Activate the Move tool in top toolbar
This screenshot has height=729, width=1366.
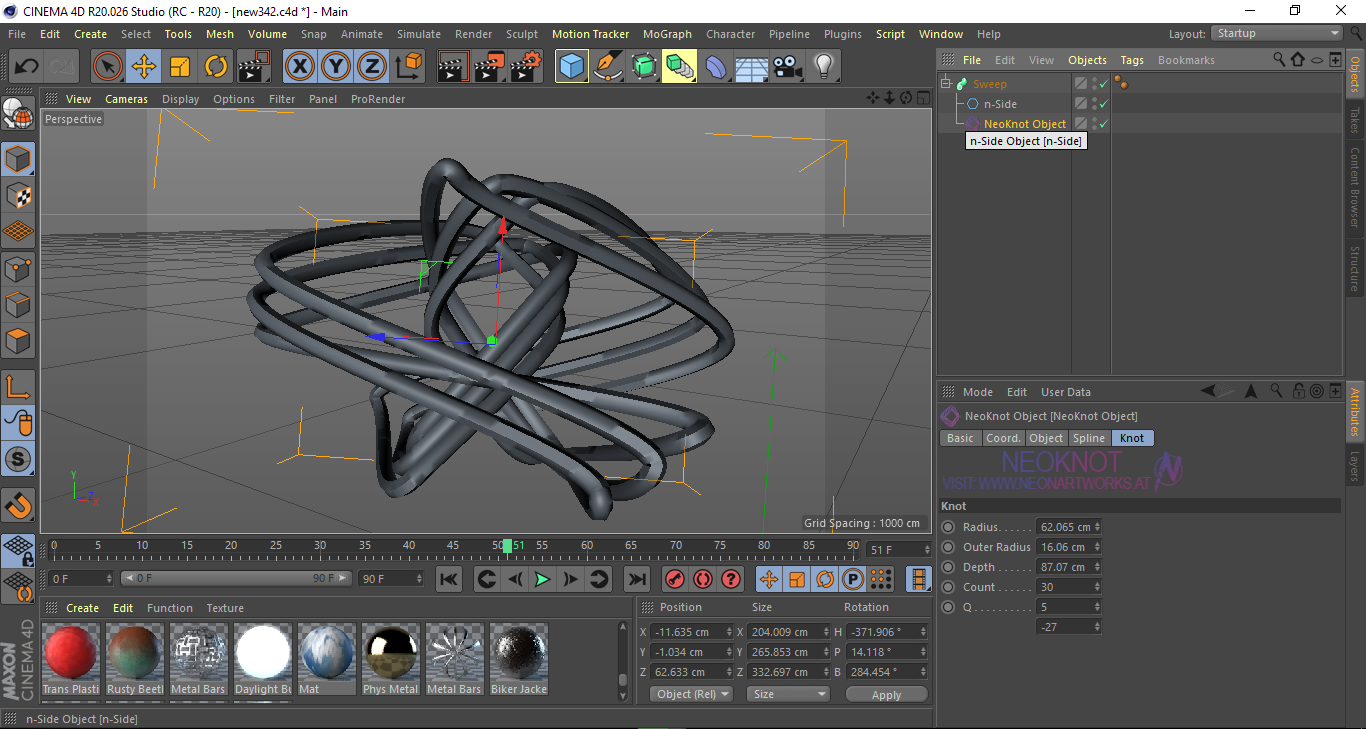144,67
